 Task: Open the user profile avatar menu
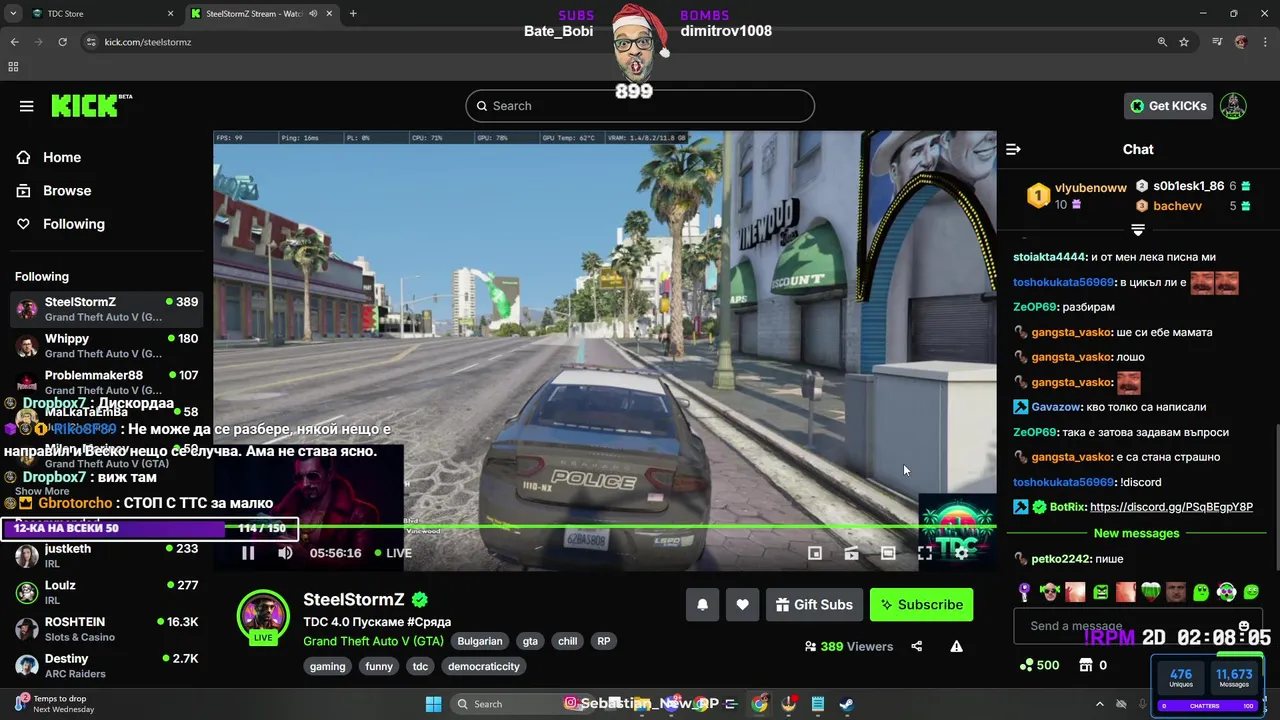click(x=1233, y=106)
